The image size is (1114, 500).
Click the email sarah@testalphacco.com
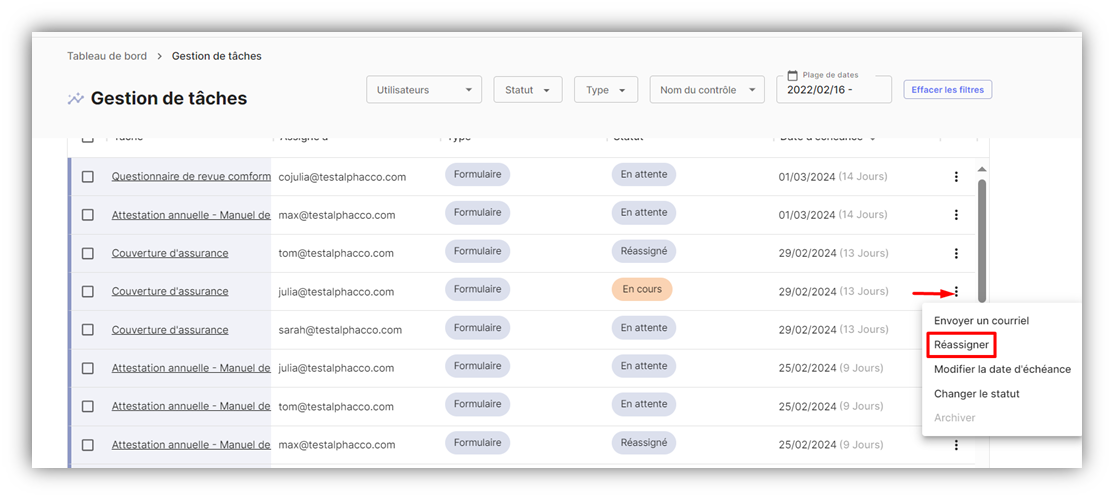coord(340,330)
